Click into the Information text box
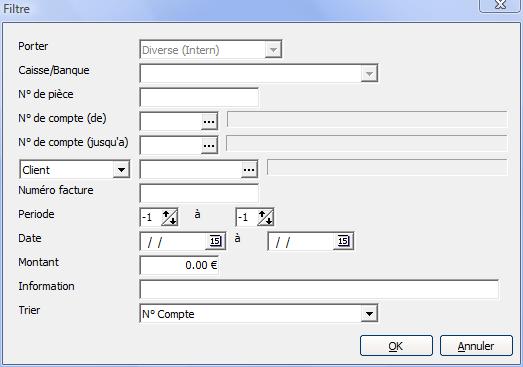 coord(319,289)
